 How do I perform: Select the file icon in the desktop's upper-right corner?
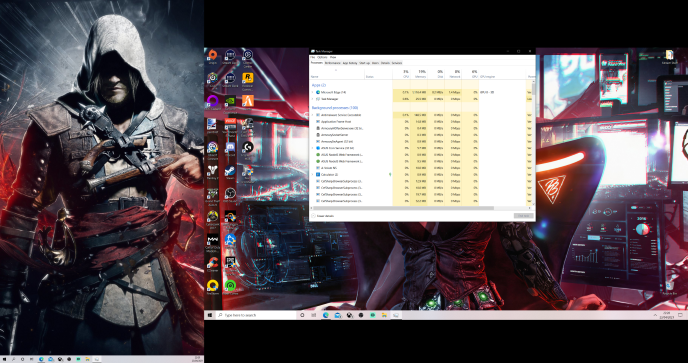(x=669, y=55)
